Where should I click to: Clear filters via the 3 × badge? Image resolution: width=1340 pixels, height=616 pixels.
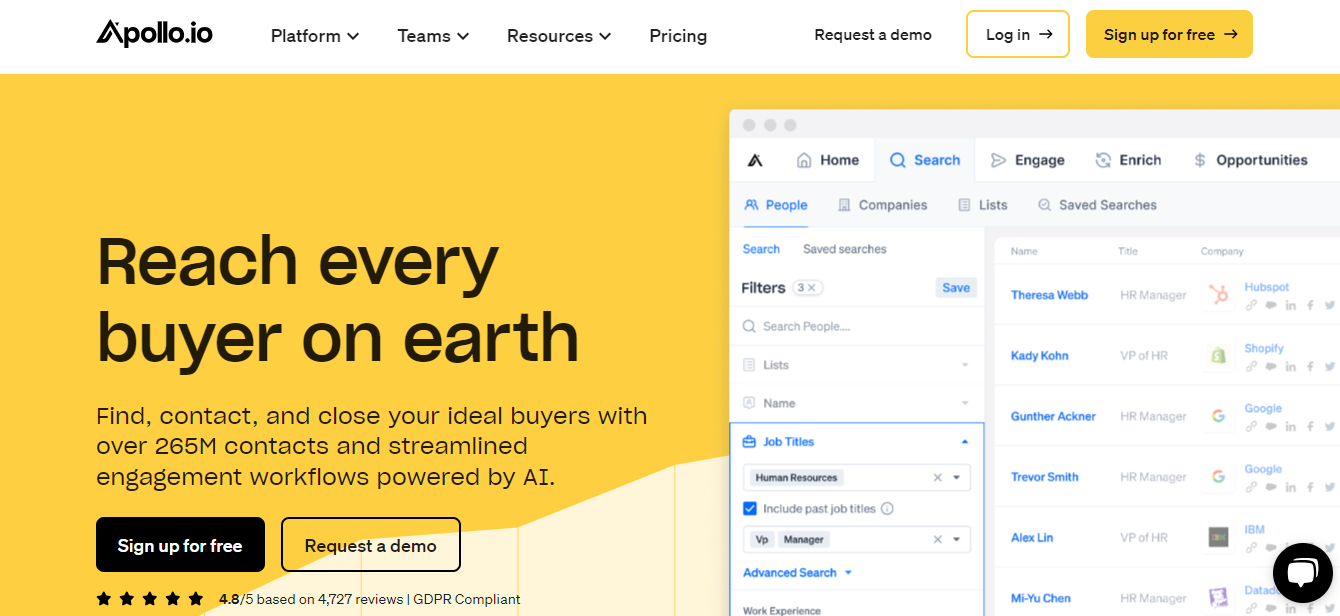click(807, 287)
